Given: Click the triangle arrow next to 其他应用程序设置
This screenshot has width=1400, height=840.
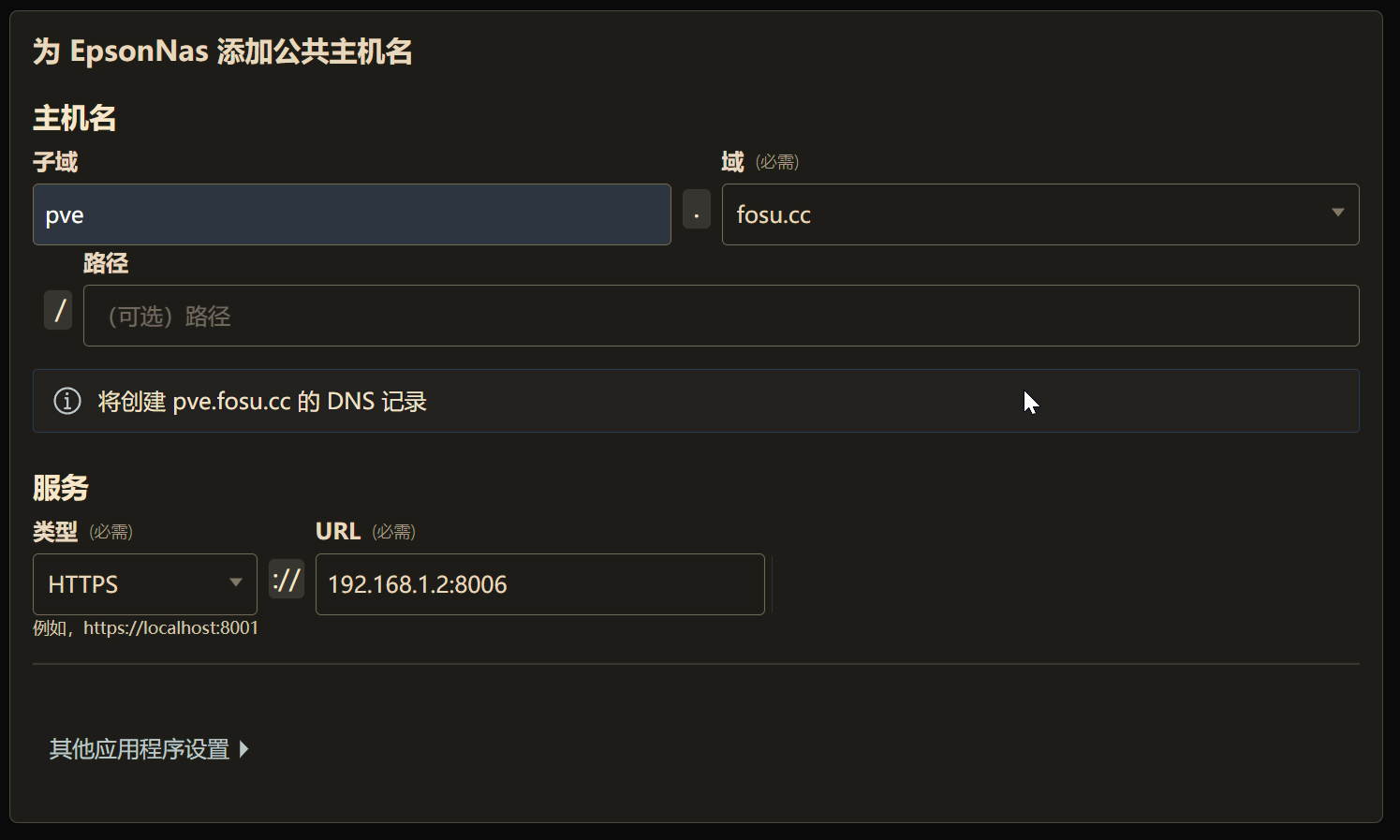Looking at the screenshot, I should tap(243, 749).
